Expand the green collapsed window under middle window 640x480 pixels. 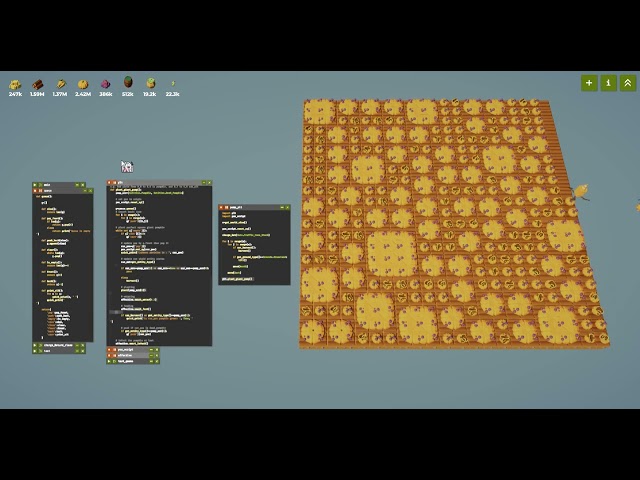pos(151,361)
